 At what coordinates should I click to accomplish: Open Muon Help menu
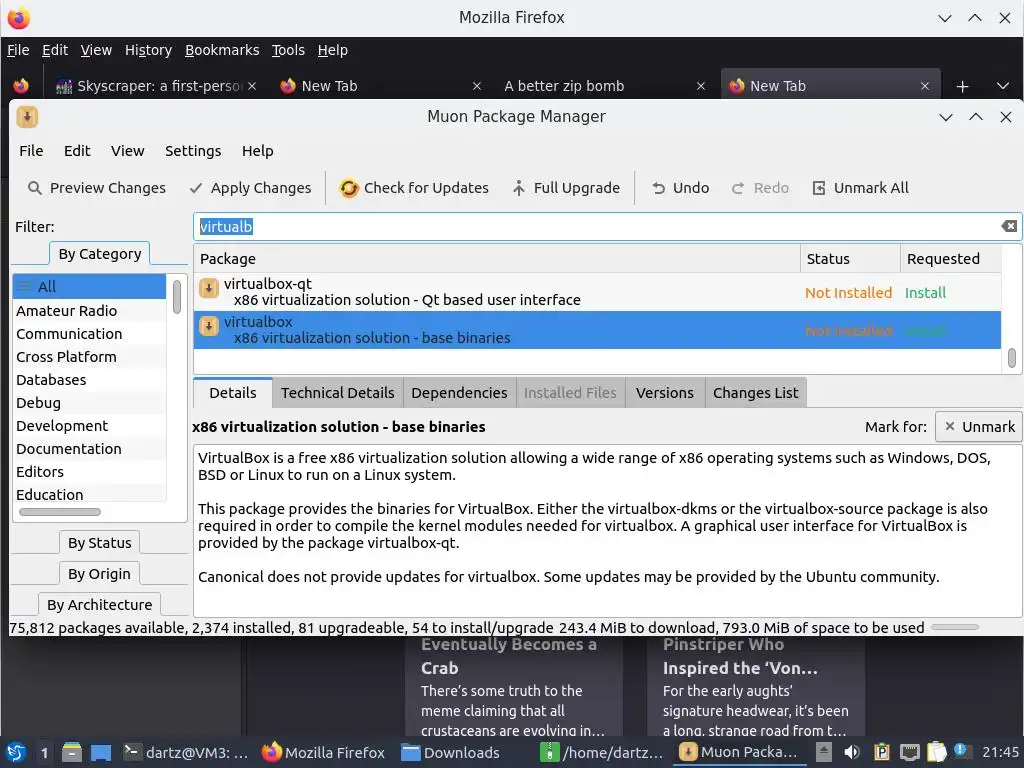pos(257,151)
